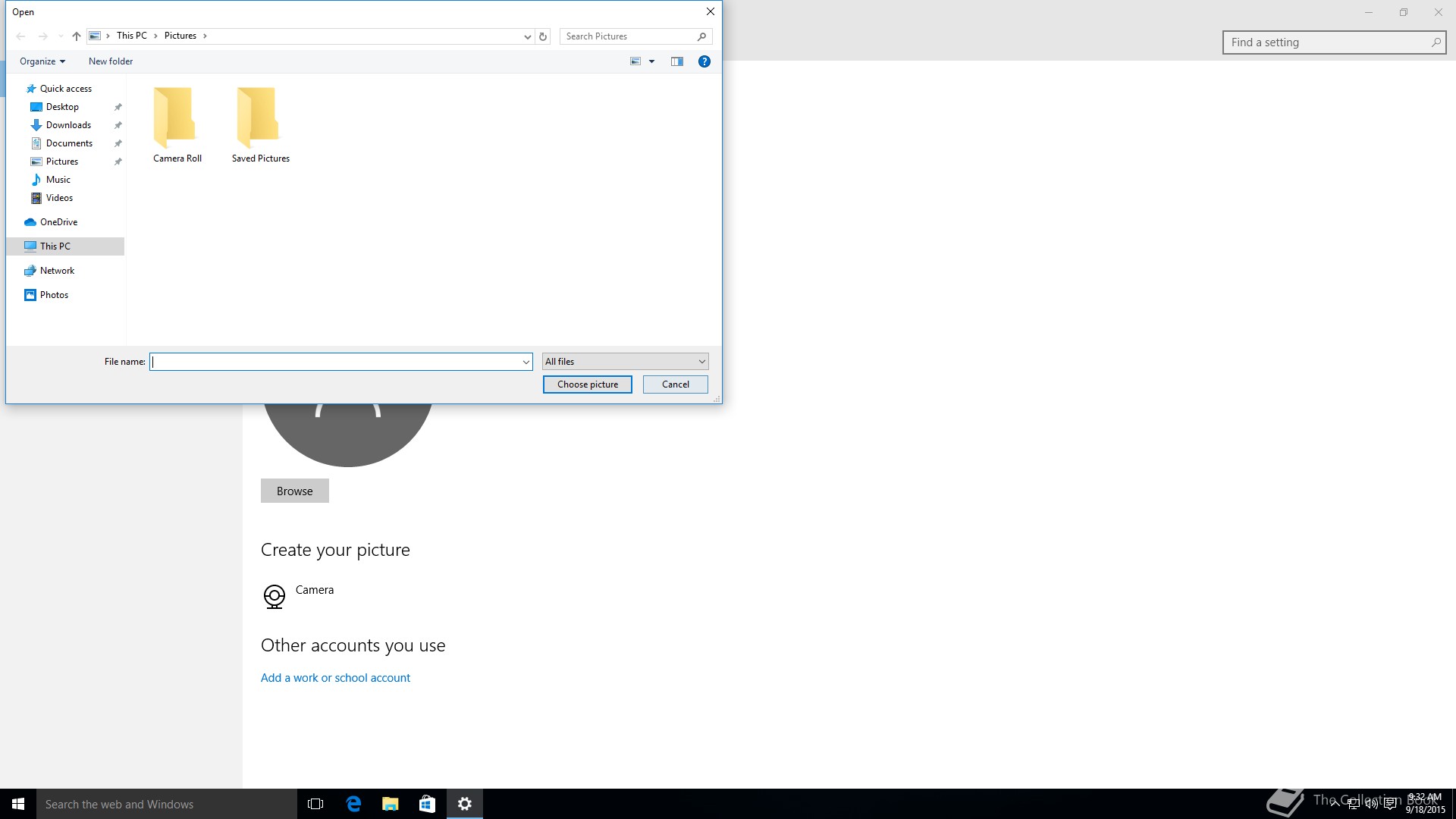
Task: Click the Up one level arrow icon
Action: [77, 36]
